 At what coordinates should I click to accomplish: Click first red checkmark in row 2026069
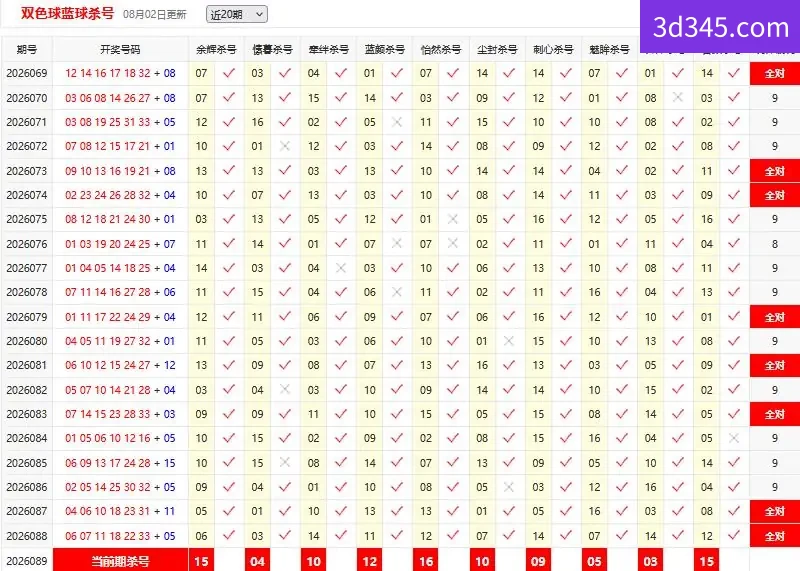pos(229,73)
